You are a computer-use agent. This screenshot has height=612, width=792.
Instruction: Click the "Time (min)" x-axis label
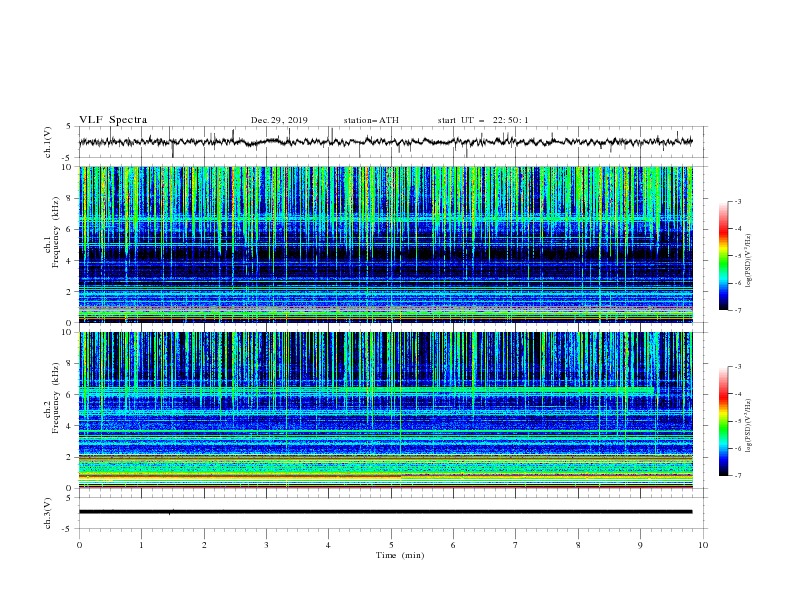pyautogui.click(x=400, y=555)
